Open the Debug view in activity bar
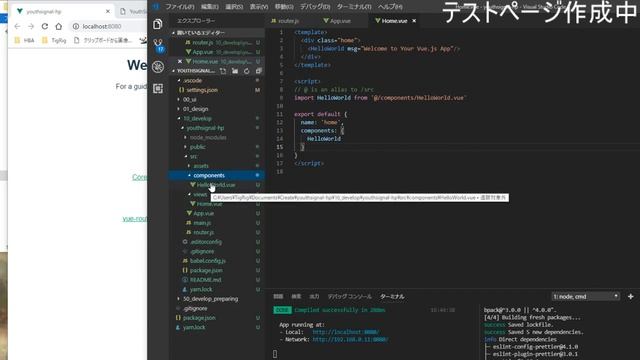Viewport: 640px width, 360px height. (x=158, y=67)
